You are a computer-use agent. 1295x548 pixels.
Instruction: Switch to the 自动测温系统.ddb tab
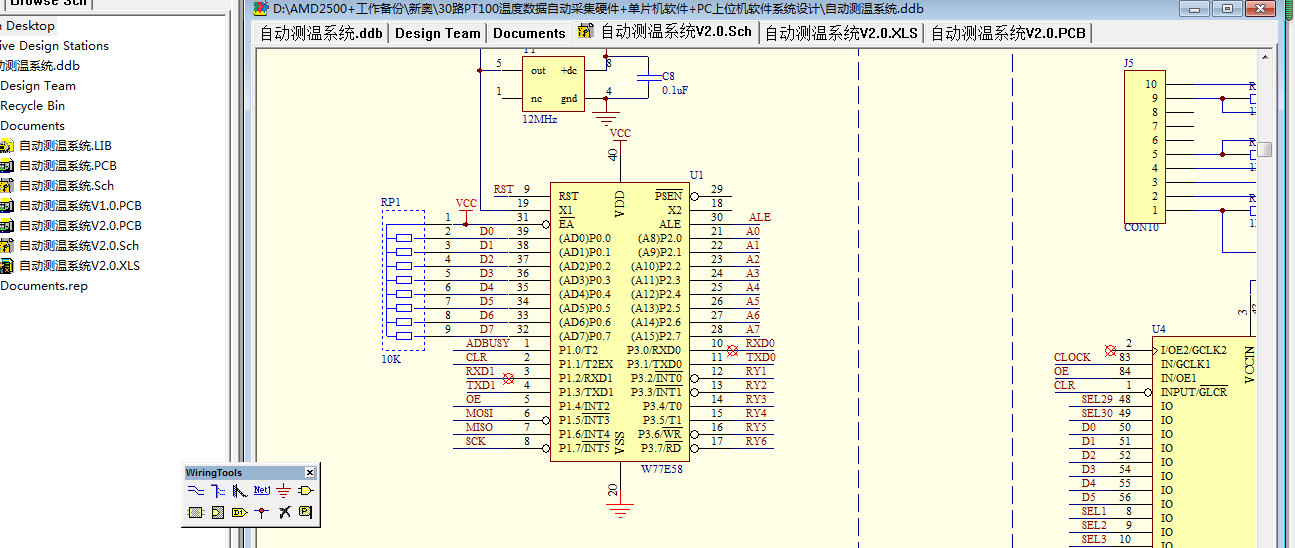click(321, 33)
